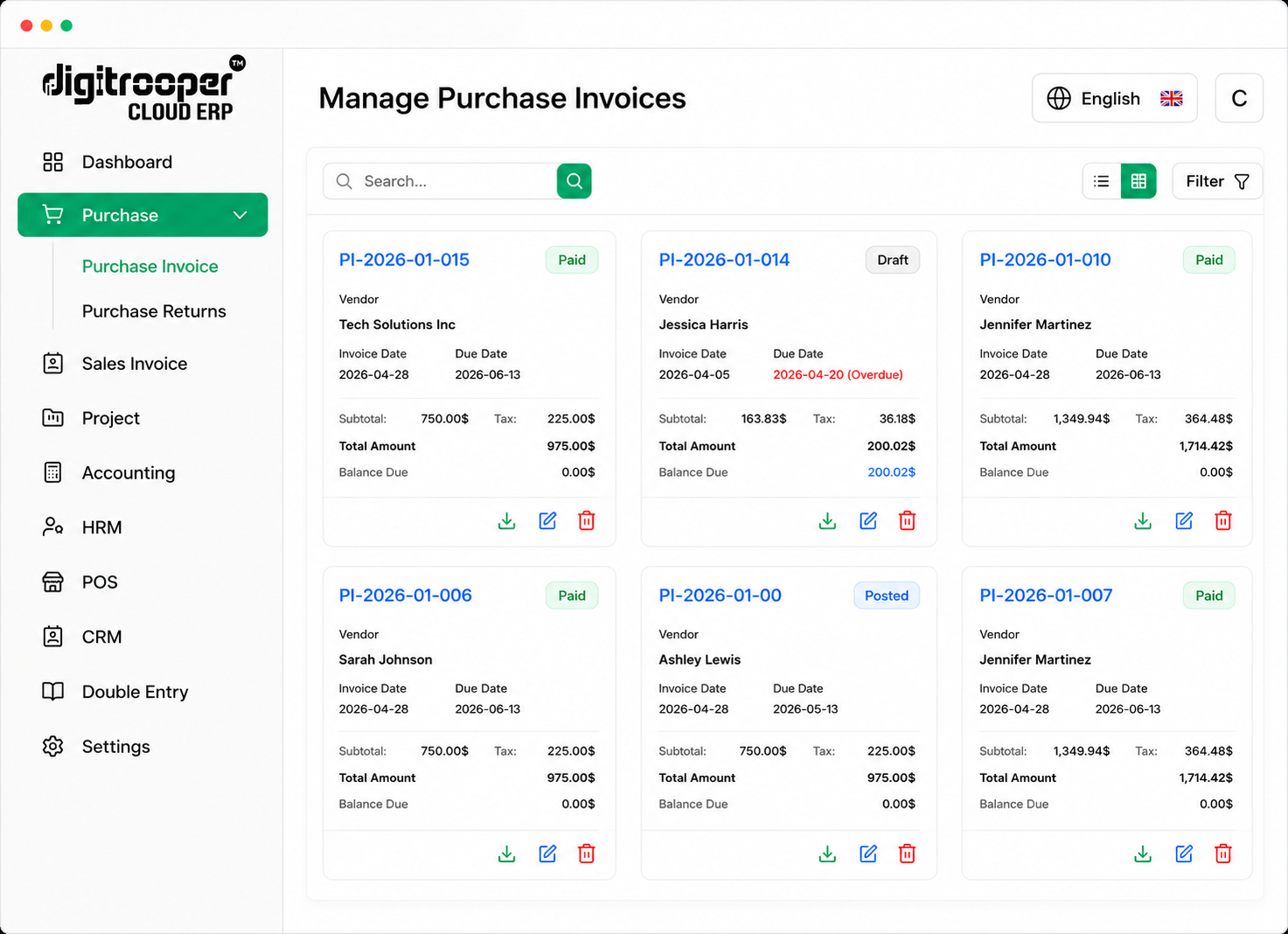
Task: Click Paid badge on PI-2026-01-015
Action: click(572, 260)
